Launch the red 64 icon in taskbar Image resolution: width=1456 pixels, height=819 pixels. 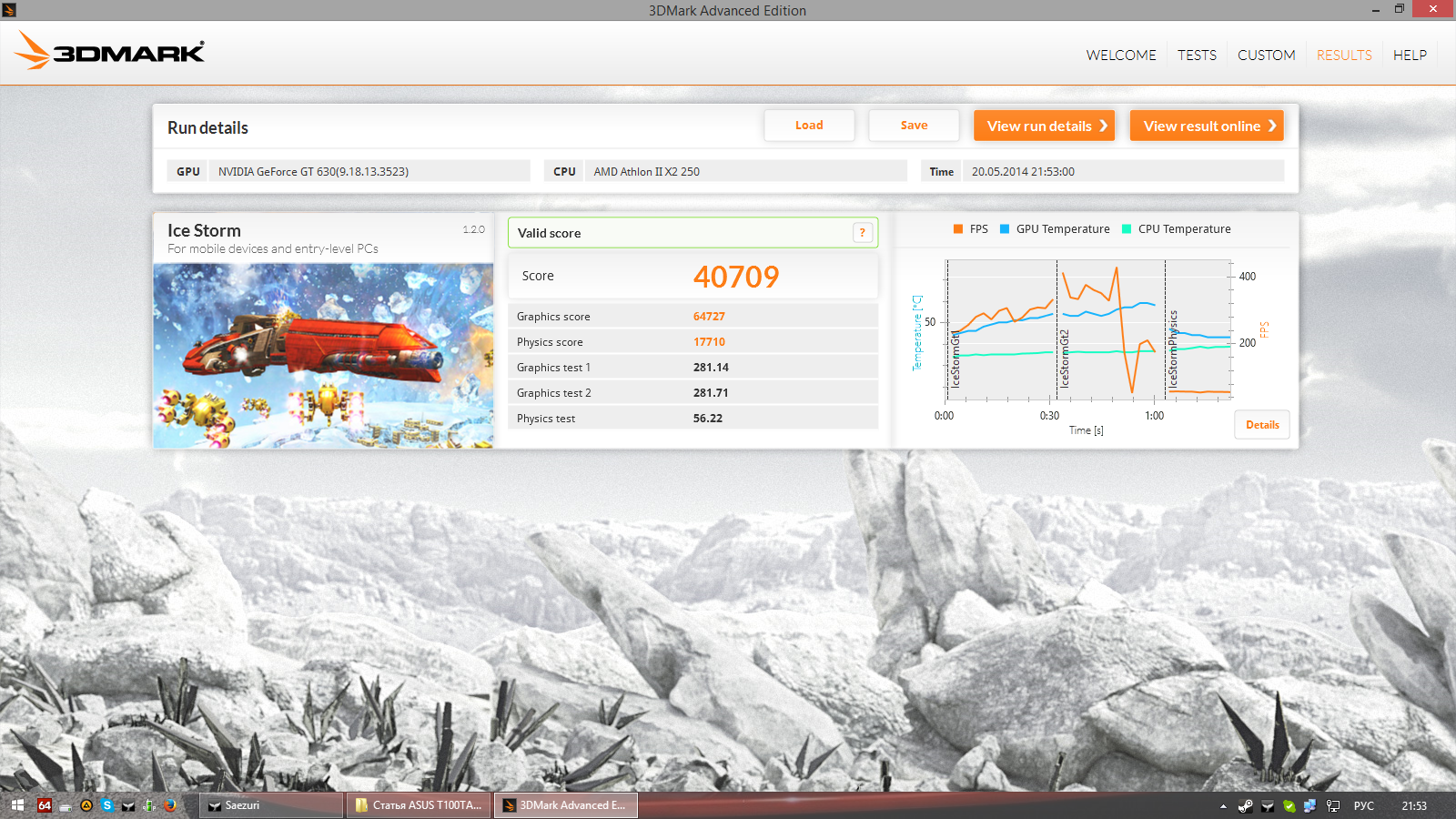tap(45, 805)
